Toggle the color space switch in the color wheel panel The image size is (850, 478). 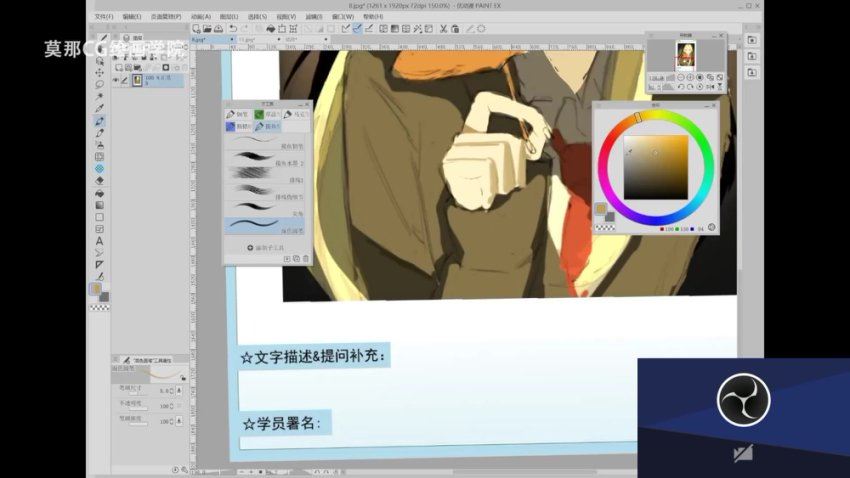coord(712,228)
